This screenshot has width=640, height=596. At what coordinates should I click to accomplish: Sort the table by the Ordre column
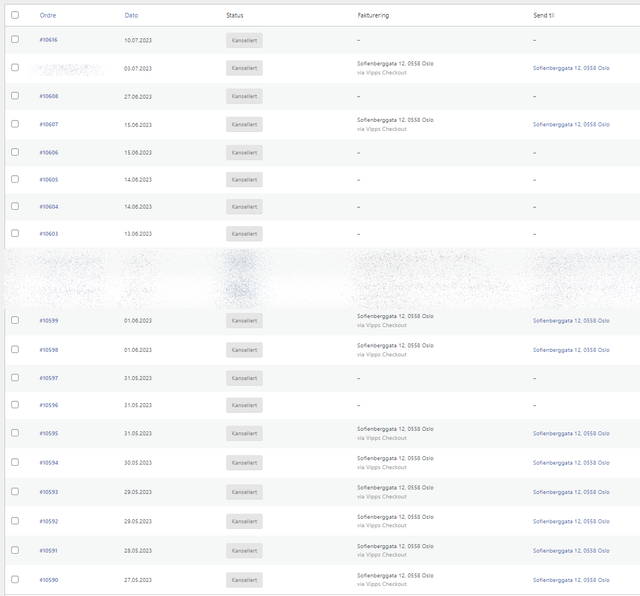48,16
